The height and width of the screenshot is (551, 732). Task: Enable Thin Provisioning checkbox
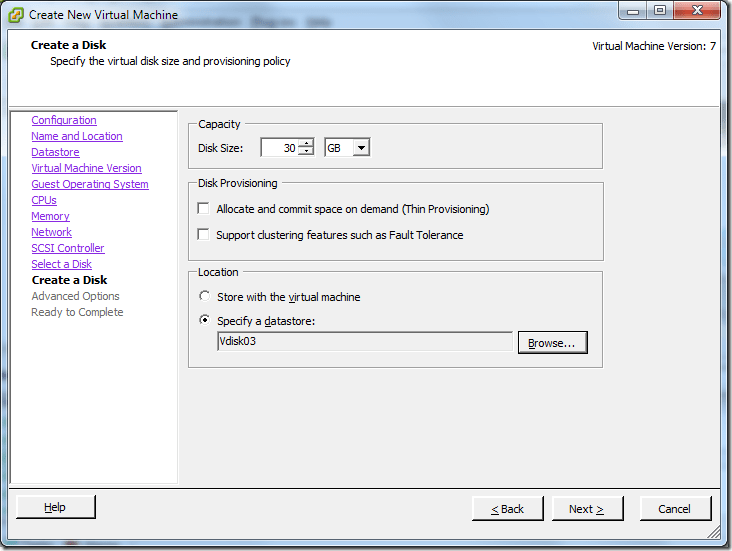204,208
